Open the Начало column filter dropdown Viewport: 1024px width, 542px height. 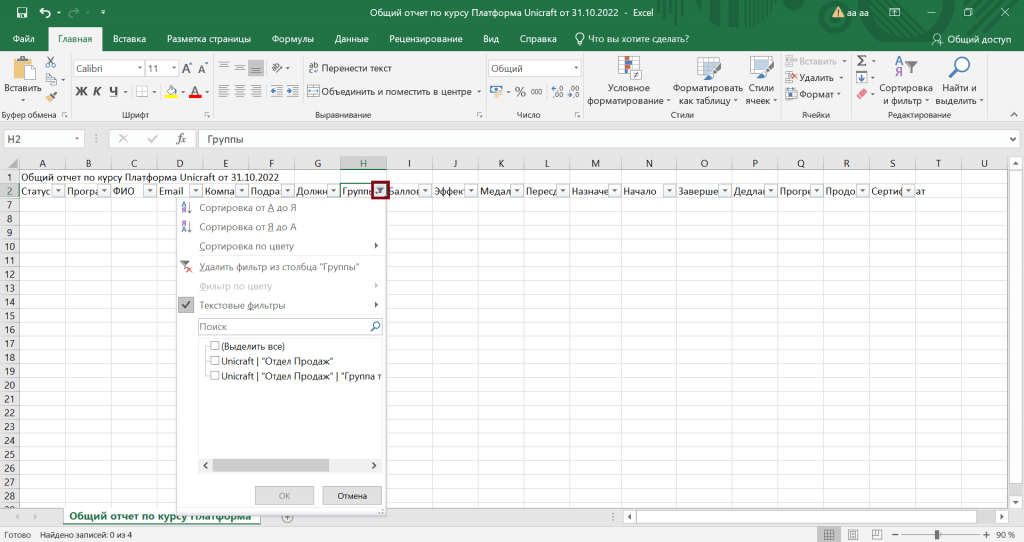click(x=669, y=191)
